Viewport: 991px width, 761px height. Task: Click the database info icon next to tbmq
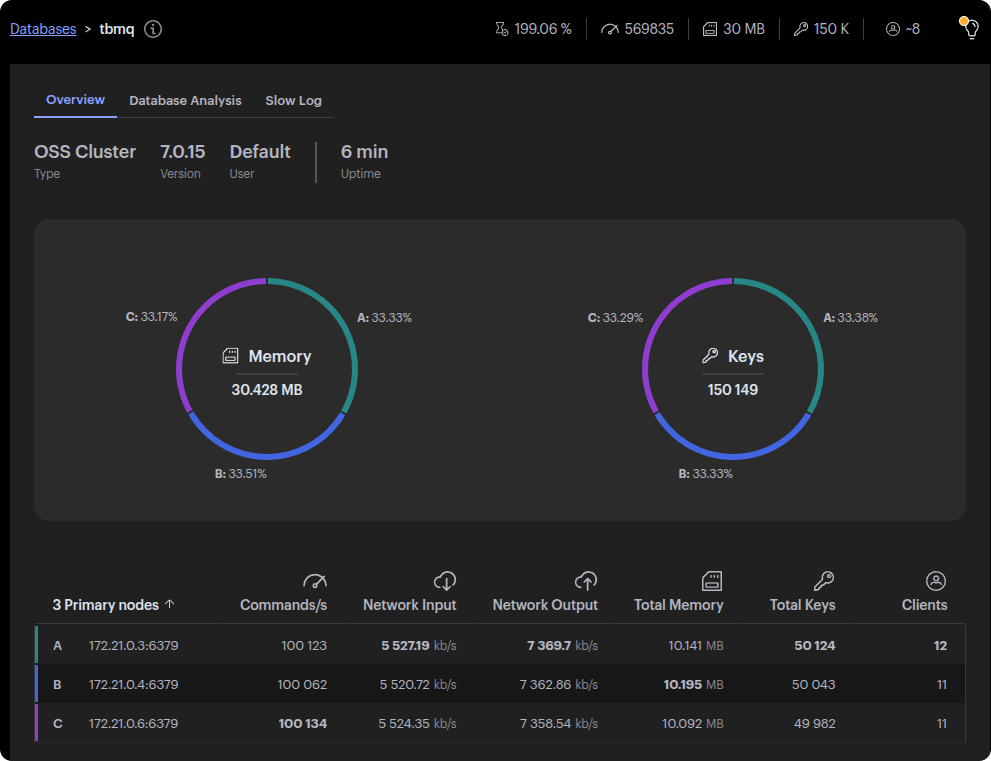coord(153,29)
